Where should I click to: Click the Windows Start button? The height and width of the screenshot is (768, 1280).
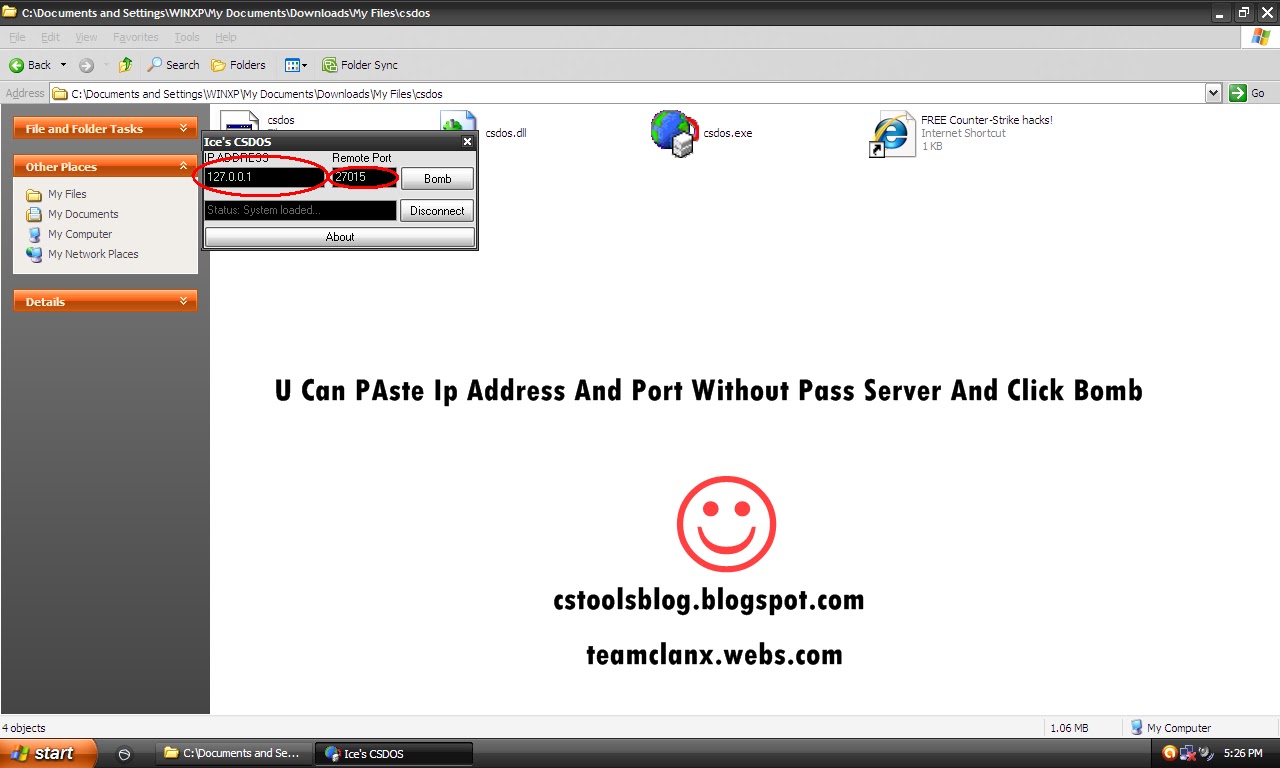point(48,753)
